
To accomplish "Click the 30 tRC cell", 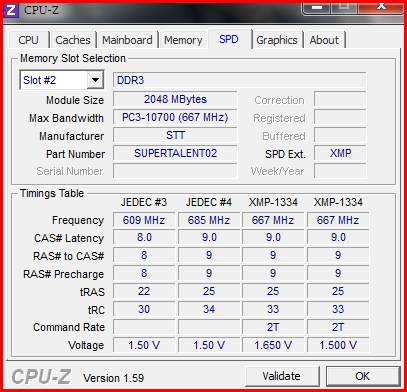I will [144, 309].
